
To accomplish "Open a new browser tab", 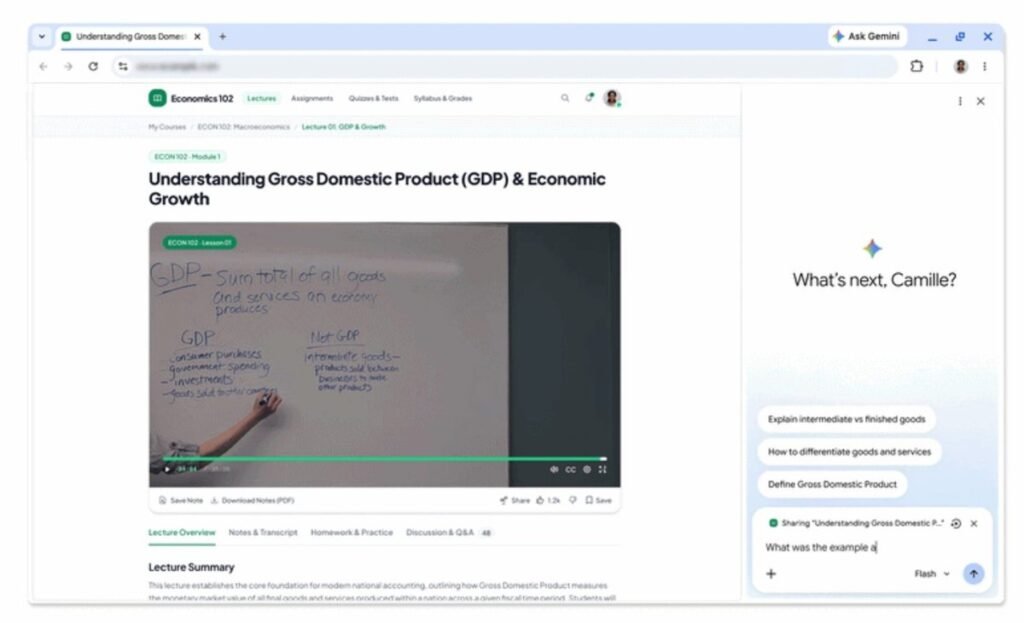I will pyautogui.click(x=223, y=37).
